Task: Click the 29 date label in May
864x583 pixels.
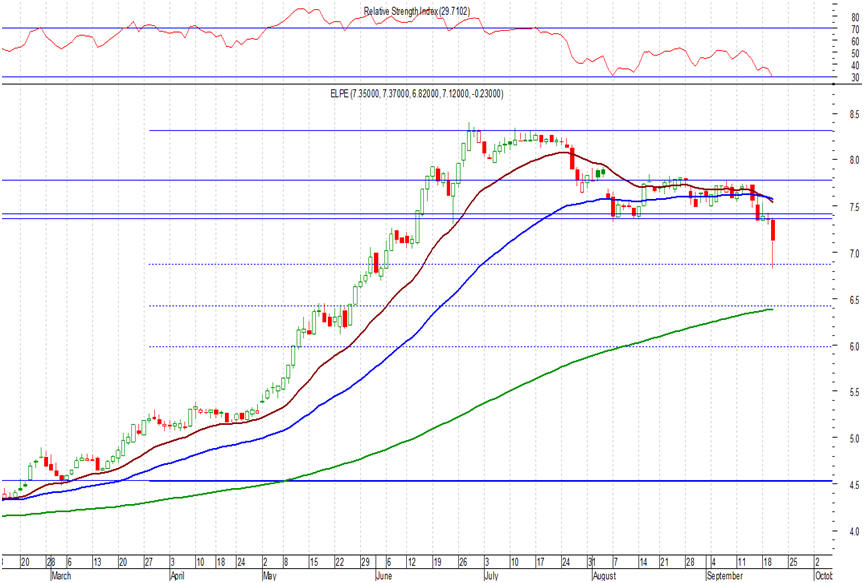Action: [x=365, y=563]
